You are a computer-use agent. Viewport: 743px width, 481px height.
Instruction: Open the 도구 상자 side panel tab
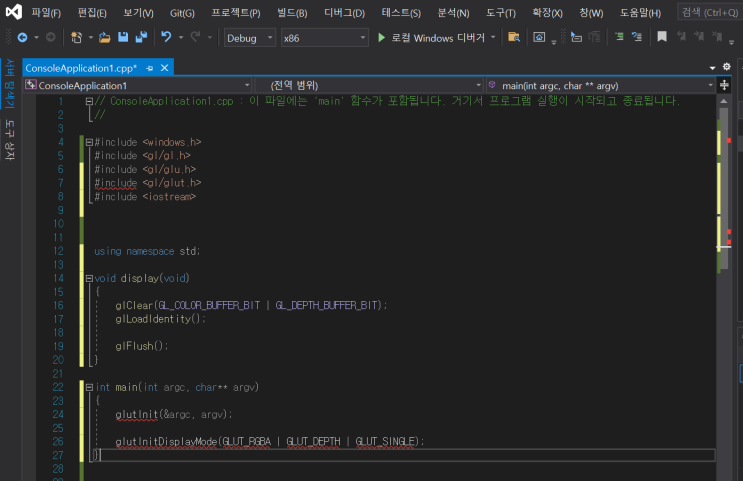[9, 140]
